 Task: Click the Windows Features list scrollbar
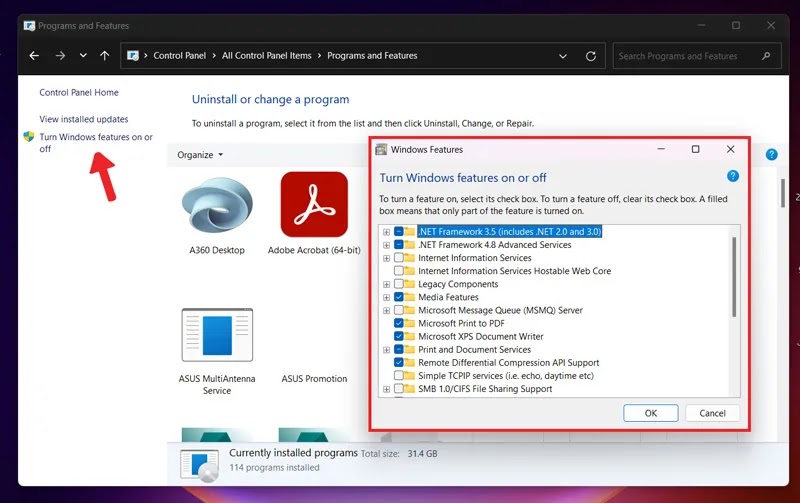pyautogui.click(x=734, y=277)
